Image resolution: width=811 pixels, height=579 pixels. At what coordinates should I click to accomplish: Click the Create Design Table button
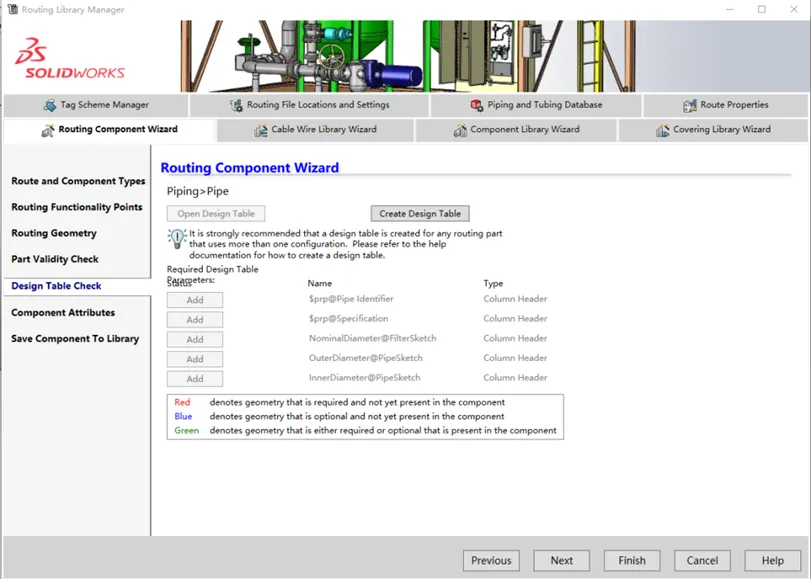420,214
